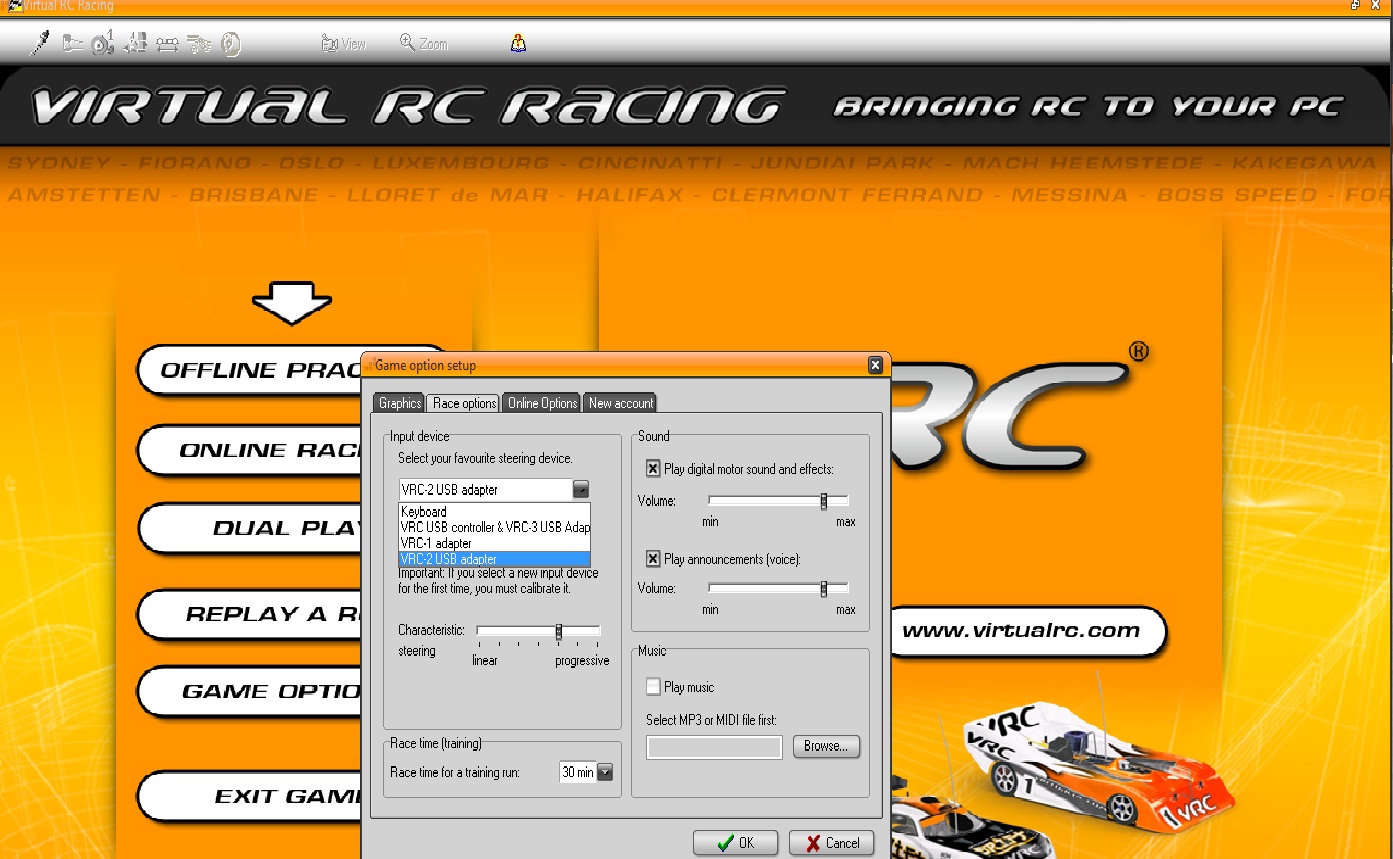
Task: Open the www.virtualrc.com link
Action: coord(1028,631)
